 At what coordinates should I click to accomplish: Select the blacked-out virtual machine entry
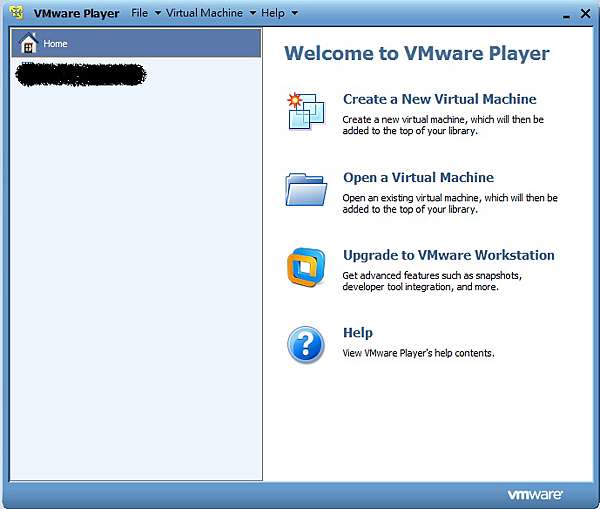pyautogui.click(x=81, y=74)
